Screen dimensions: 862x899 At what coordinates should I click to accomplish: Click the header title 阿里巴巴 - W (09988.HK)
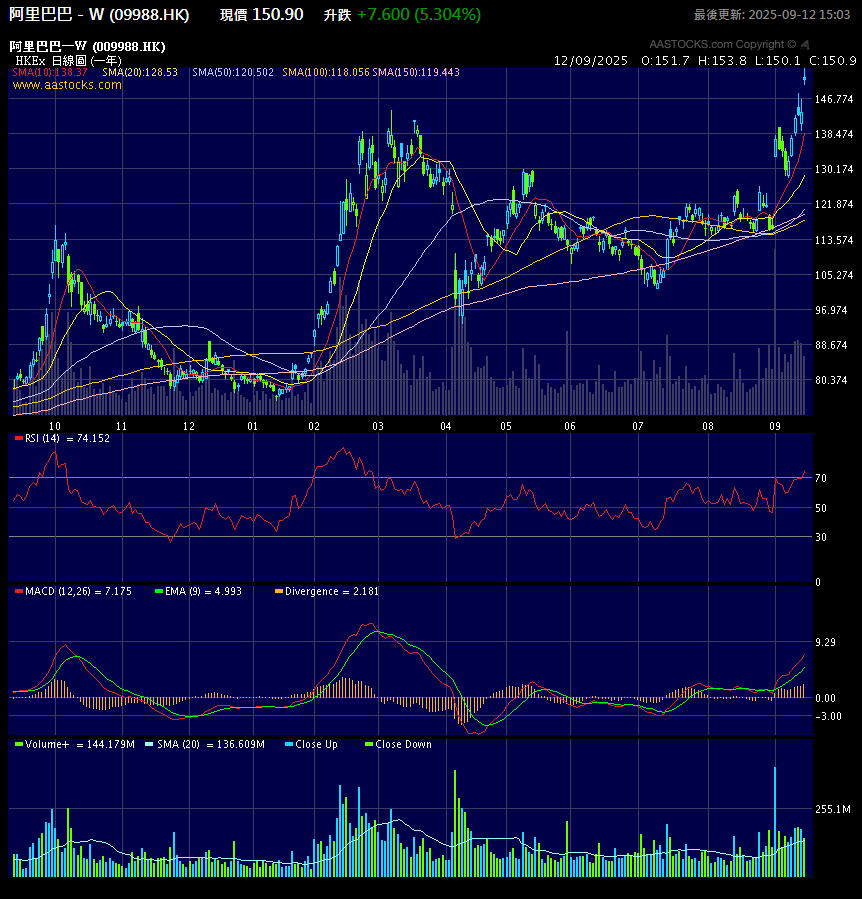tap(99, 14)
